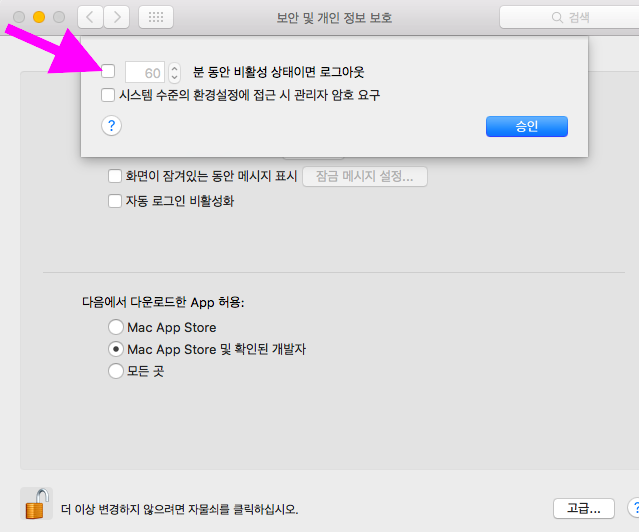639x532 pixels.
Task: Select Mac App Store 및 확인된 개발자 option
Action: coord(116,349)
